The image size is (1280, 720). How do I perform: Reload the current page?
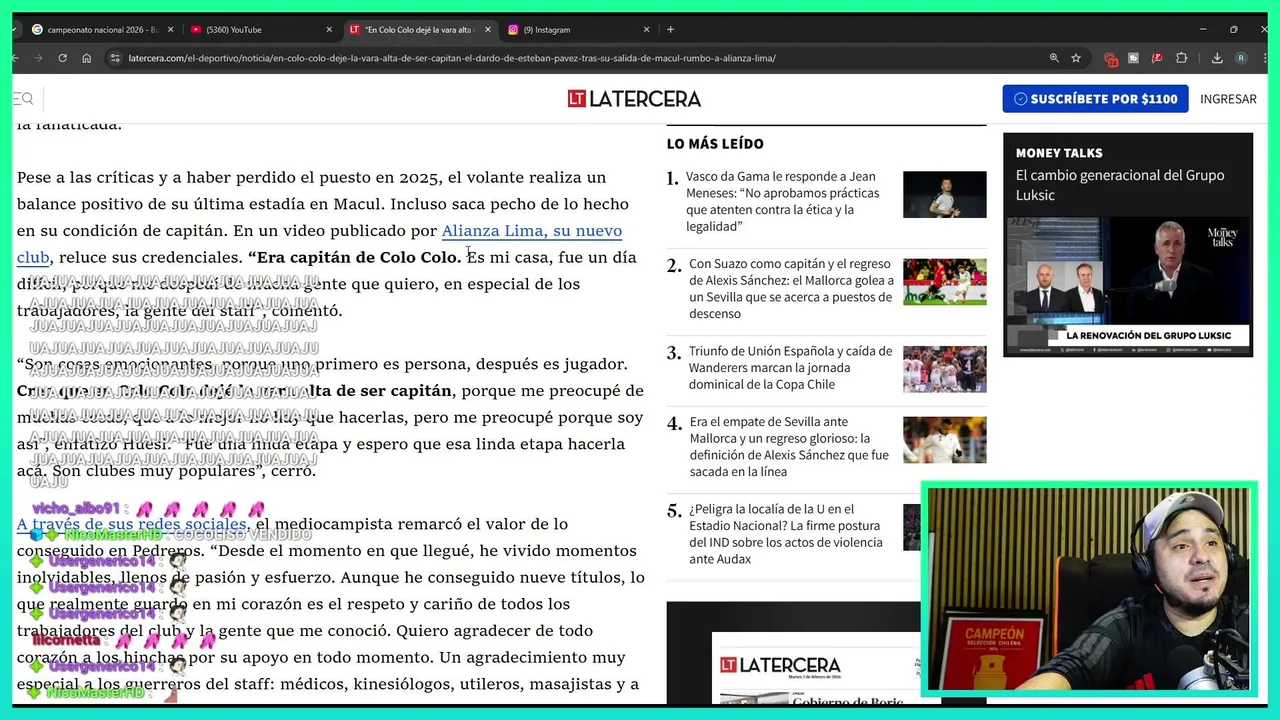[62, 58]
